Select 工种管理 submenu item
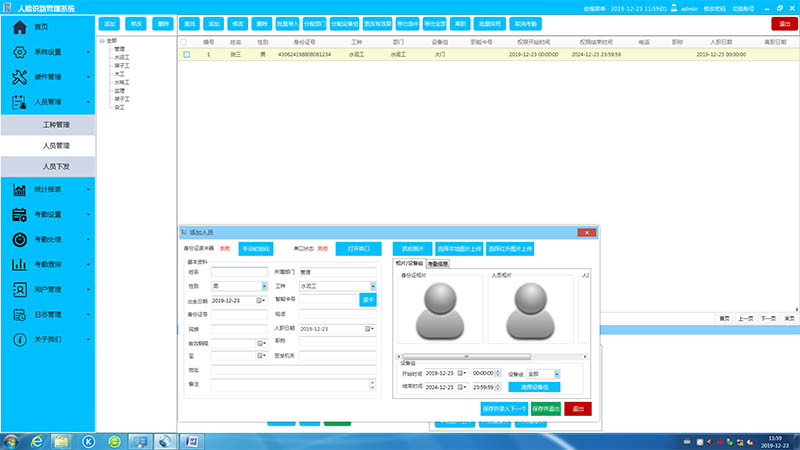The image size is (800, 450). click(x=48, y=125)
